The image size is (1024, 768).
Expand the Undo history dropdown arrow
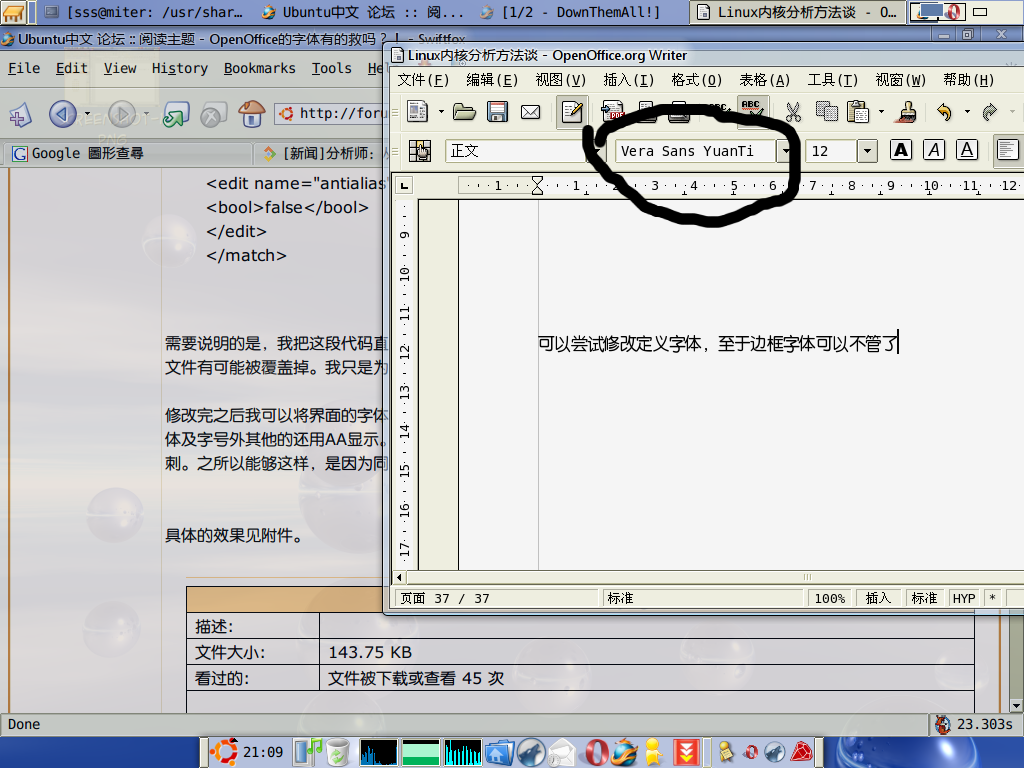pyautogui.click(x=967, y=112)
